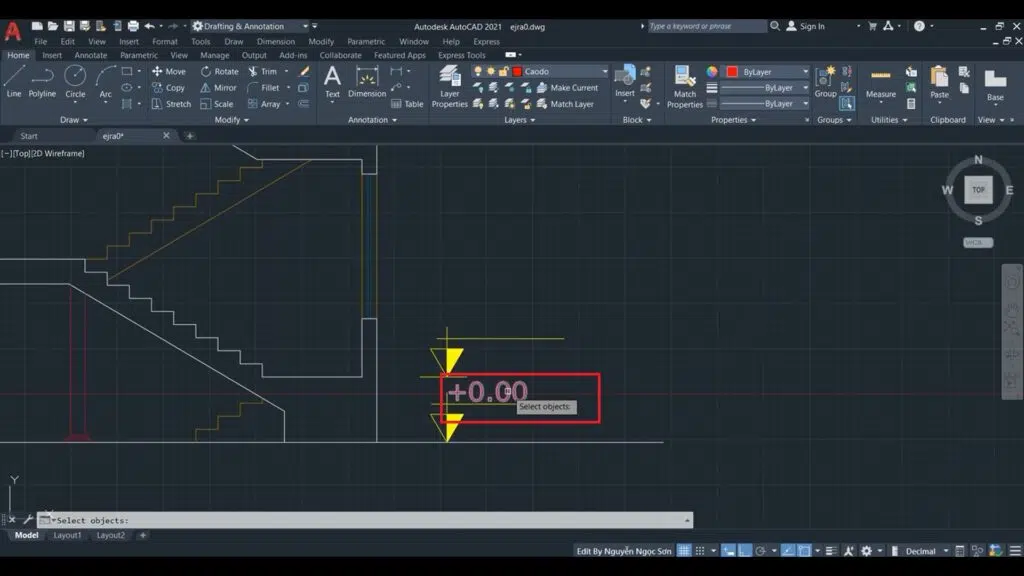1024x576 pixels.
Task: Open the ByLayer color dropdown
Action: 806,71
